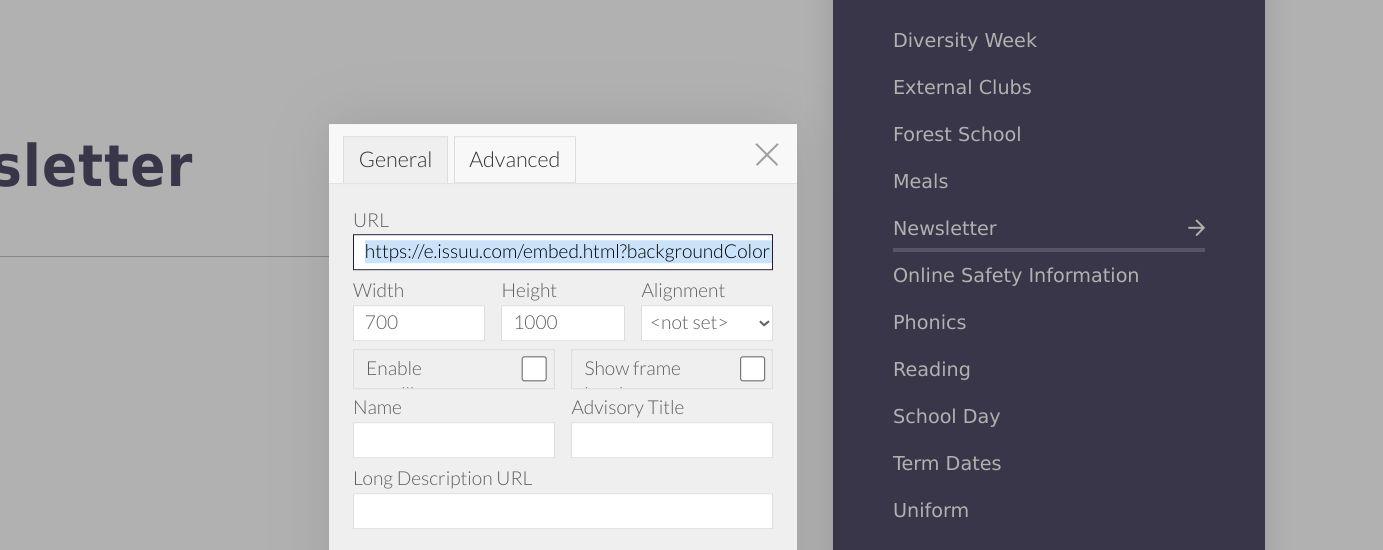
Task: Toggle the Enable scrollbars checkbox
Action: [534, 369]
